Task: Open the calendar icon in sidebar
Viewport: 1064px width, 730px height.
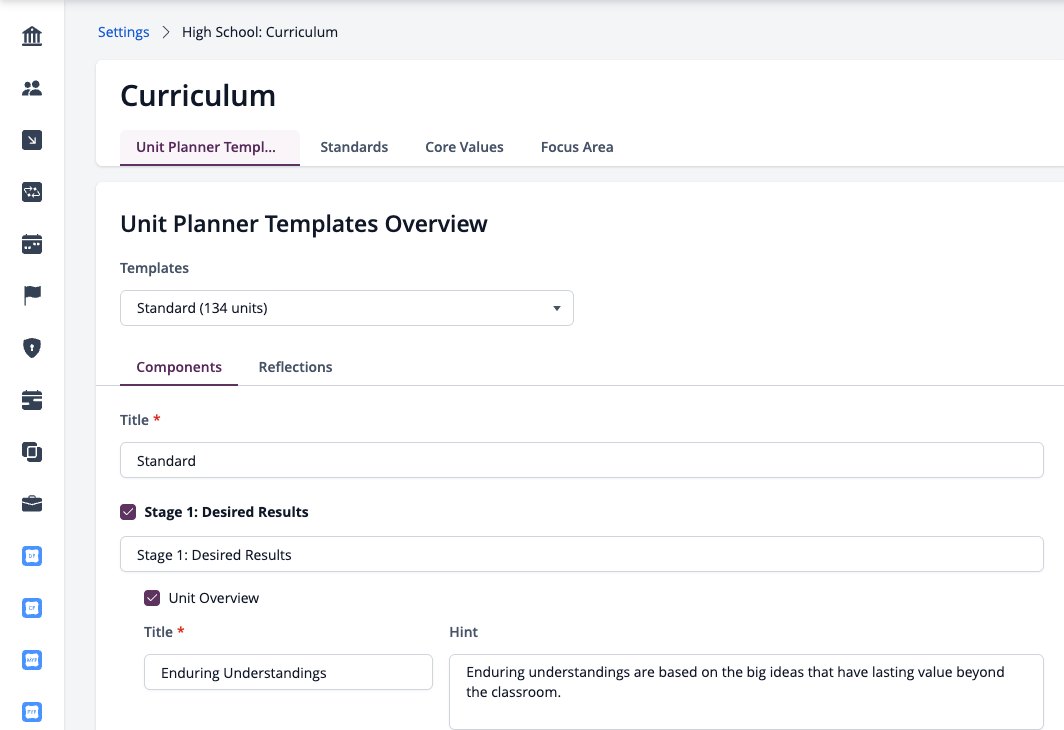Action: coord(32,244)
